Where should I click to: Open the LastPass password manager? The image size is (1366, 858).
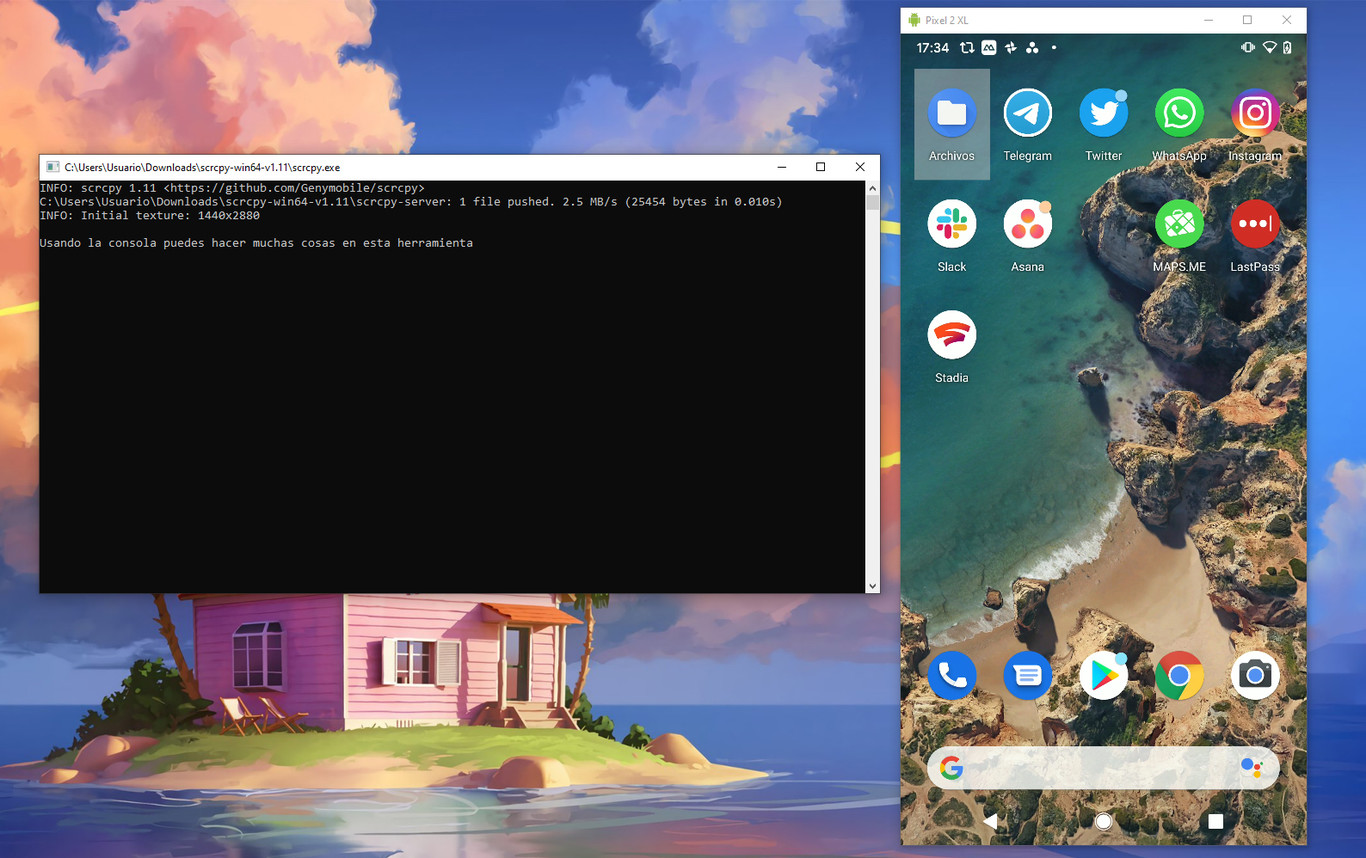1255,223
